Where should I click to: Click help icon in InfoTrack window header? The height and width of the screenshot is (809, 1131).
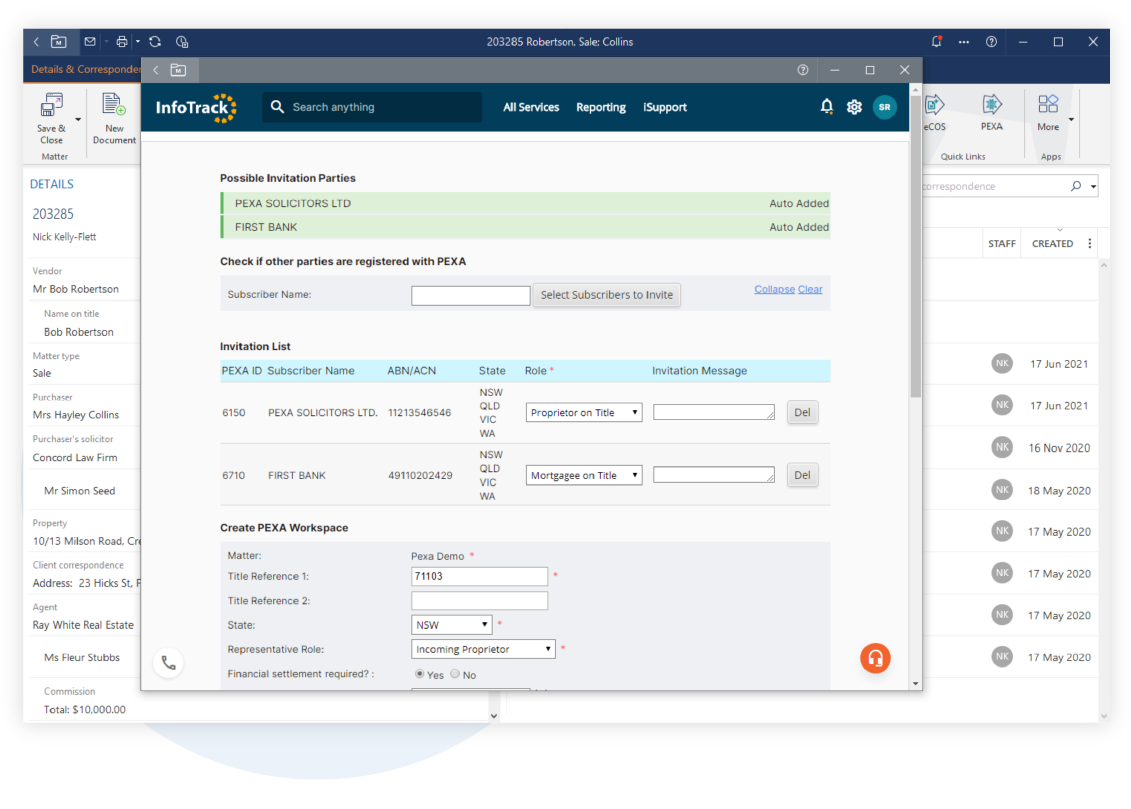click(803, 70)
